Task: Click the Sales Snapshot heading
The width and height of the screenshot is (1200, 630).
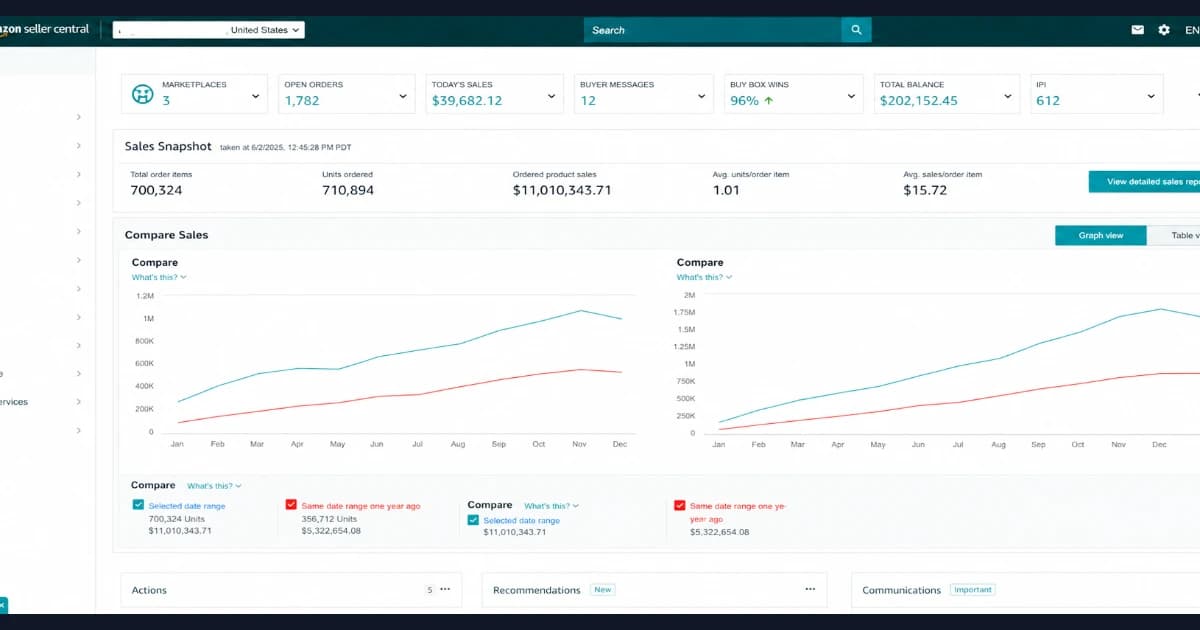Action: [x=168, y=146]
